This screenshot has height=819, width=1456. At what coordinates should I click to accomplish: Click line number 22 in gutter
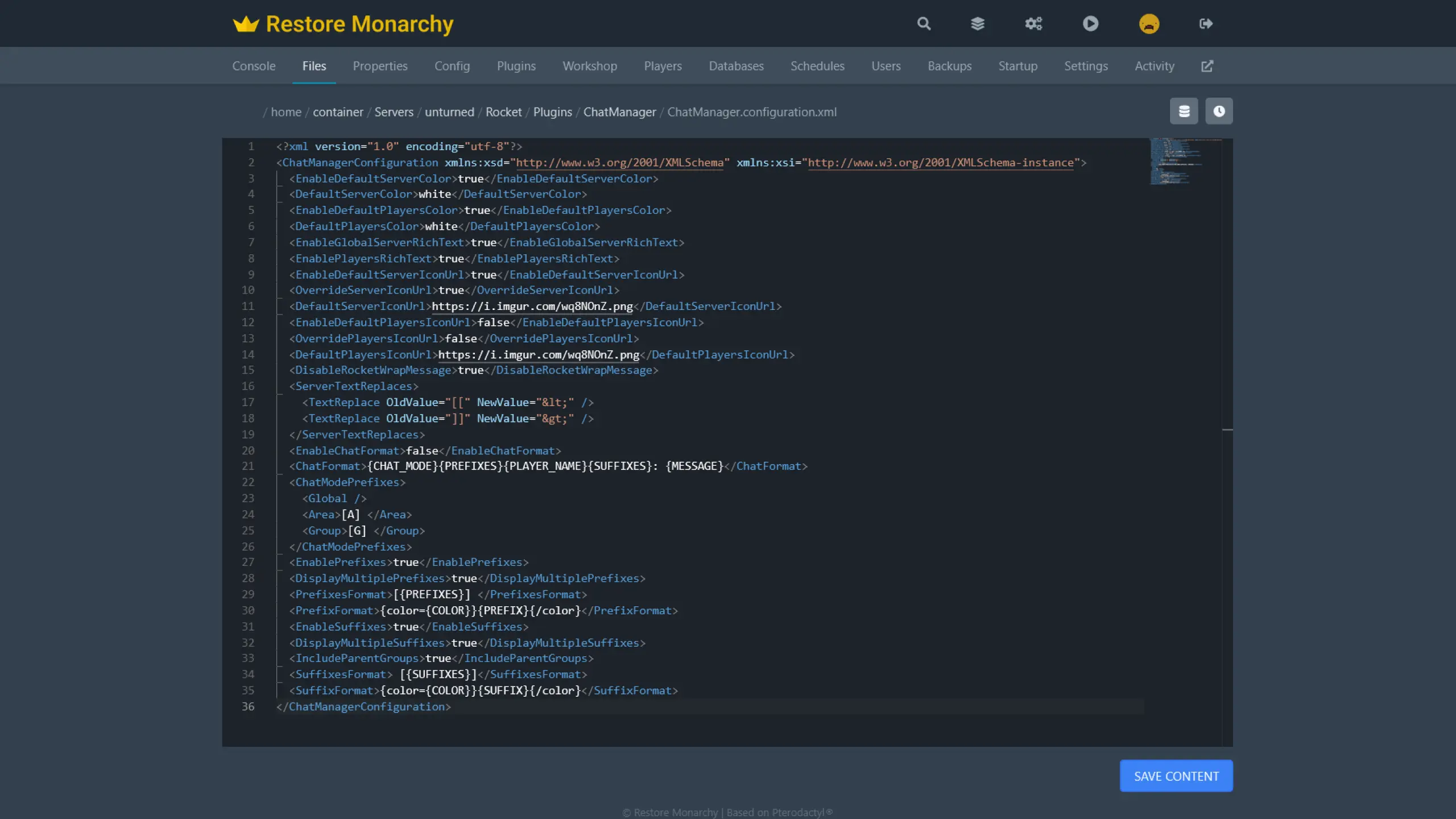tap(248, 482)
